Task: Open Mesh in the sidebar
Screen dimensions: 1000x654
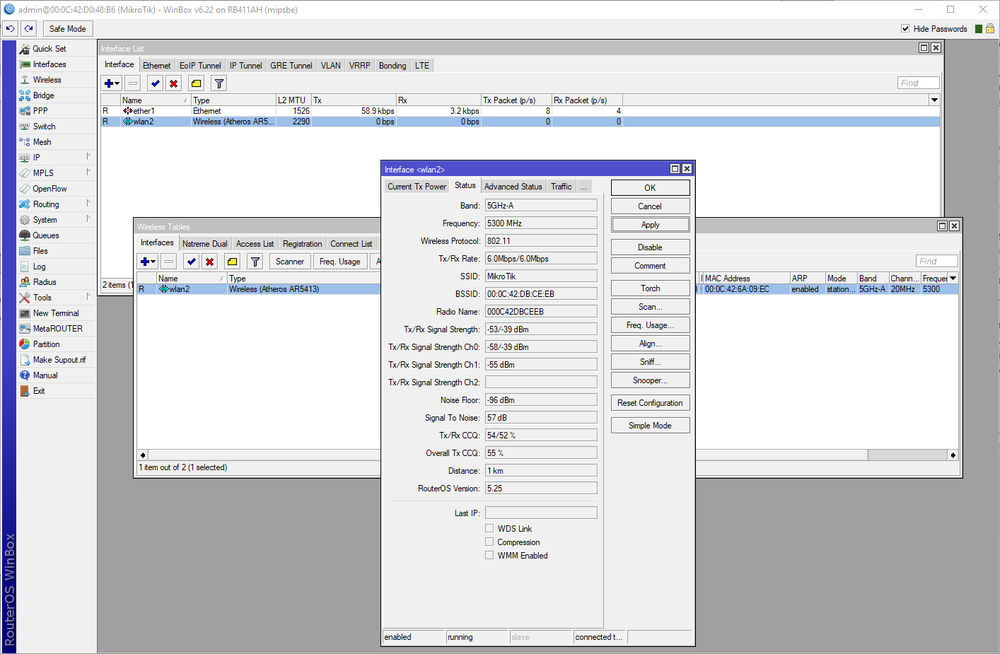Action: tap(42, 142)
